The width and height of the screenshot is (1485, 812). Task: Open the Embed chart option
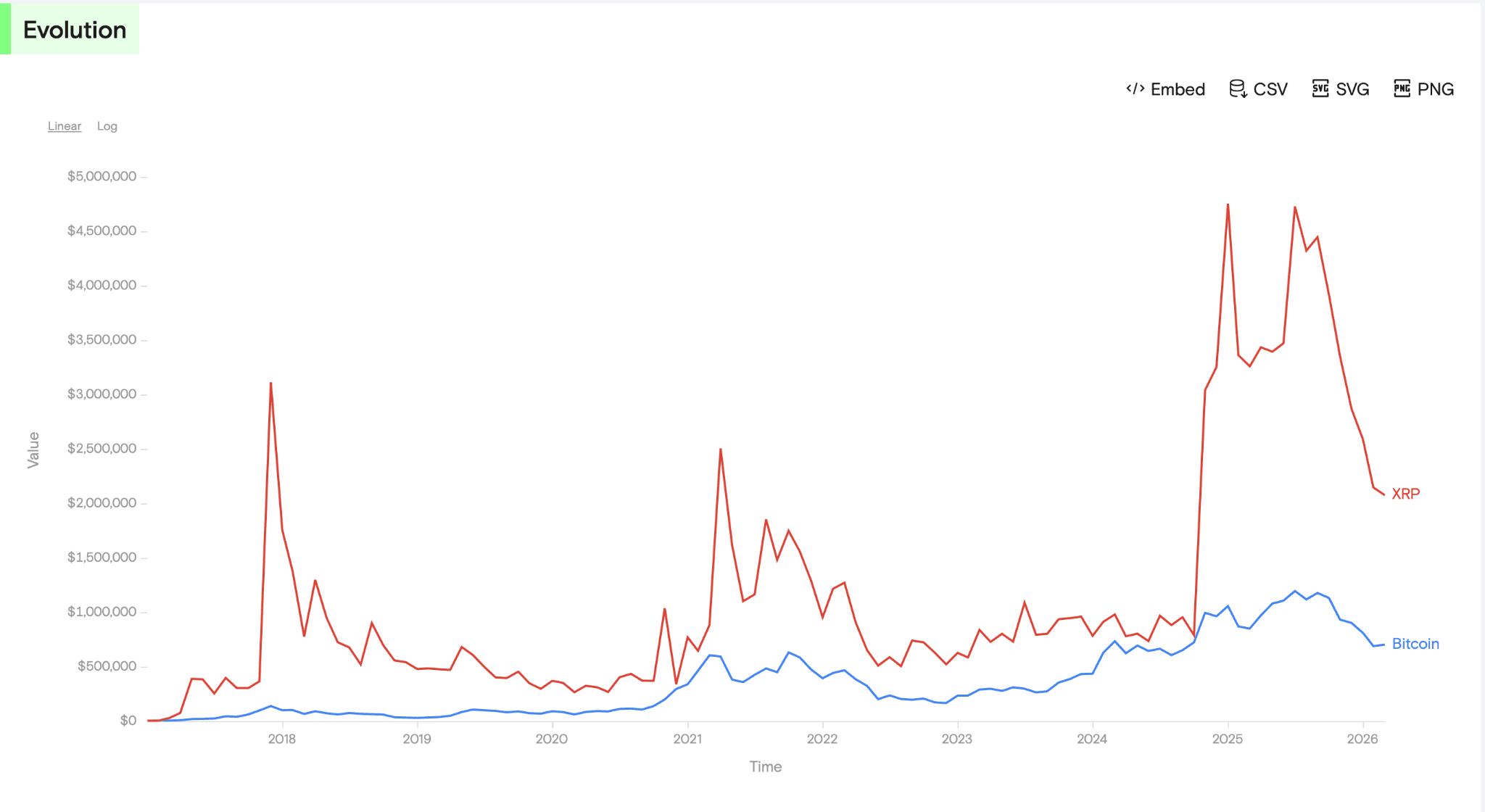(1177, 88)
